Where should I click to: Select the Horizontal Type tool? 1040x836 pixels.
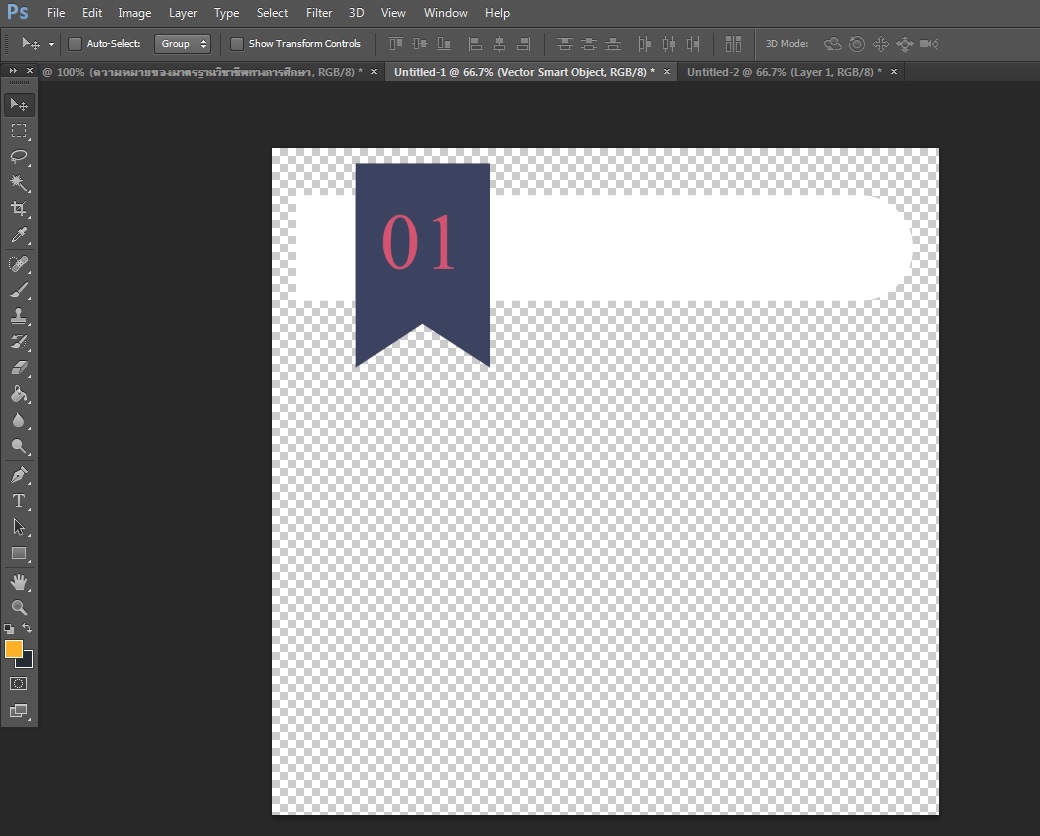point(18,501)
